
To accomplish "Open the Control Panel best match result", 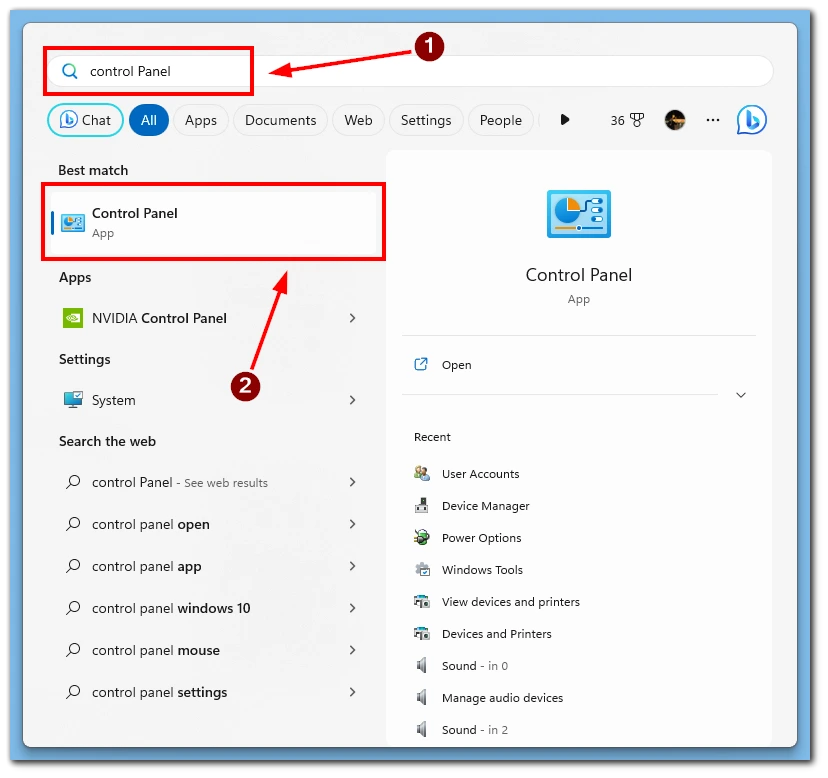I will (213, 222).
